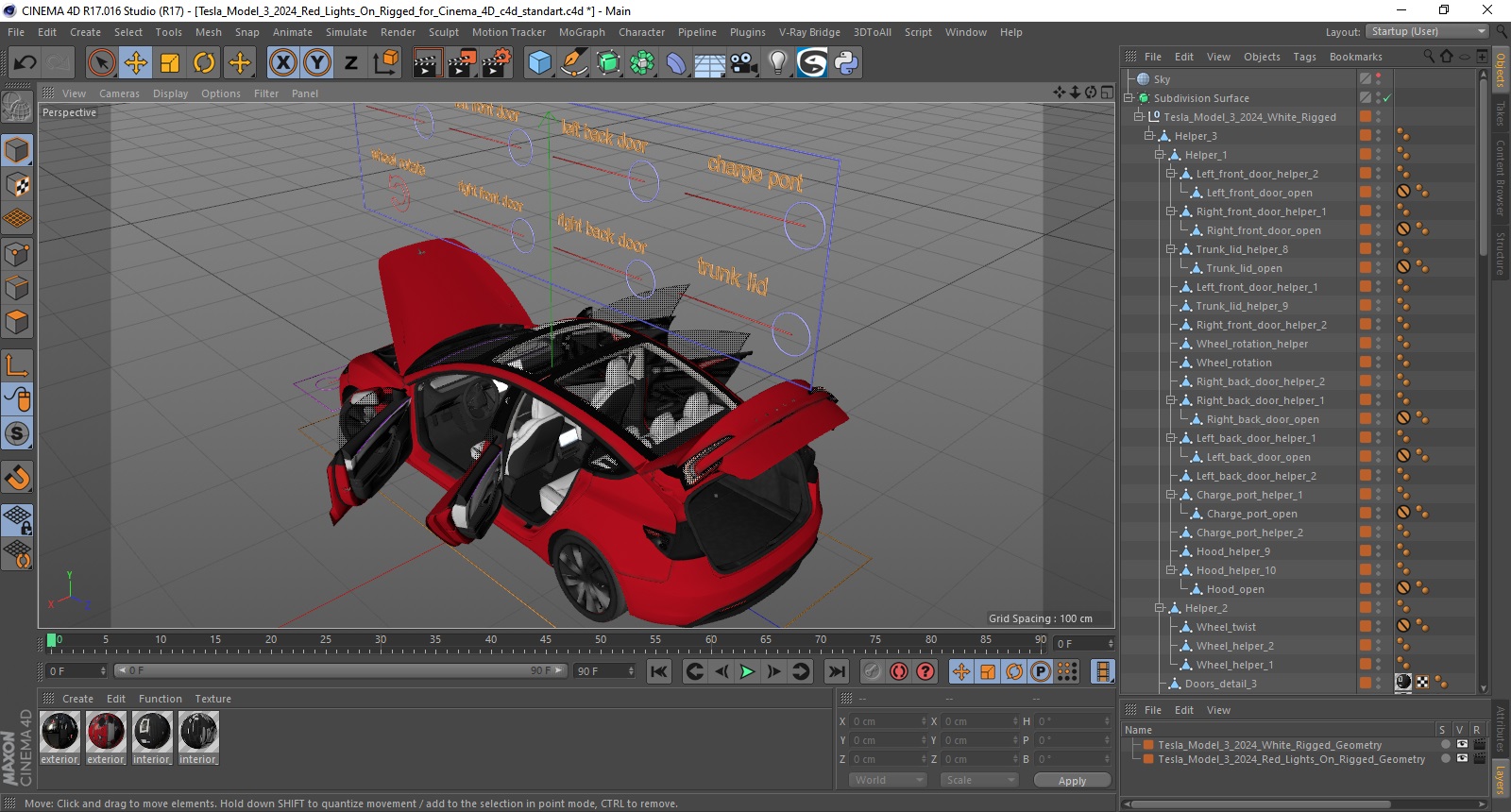Click frame 45 on timeline ruler
Image resolution: width=1511 pixels, height=812 pixels.
coord(546,640)
